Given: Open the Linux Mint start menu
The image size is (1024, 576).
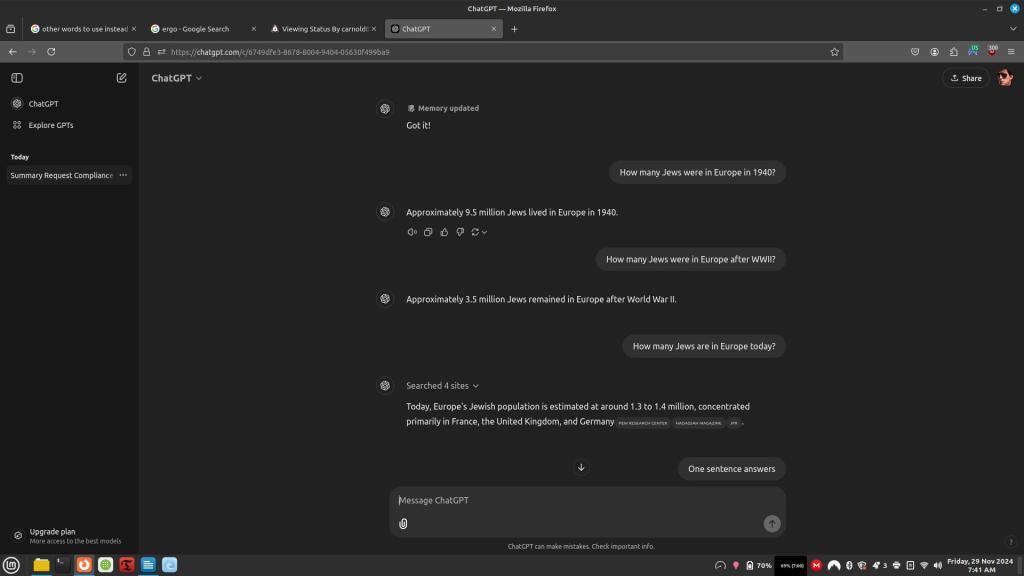Looking at the screenshot, I should 11,566.
